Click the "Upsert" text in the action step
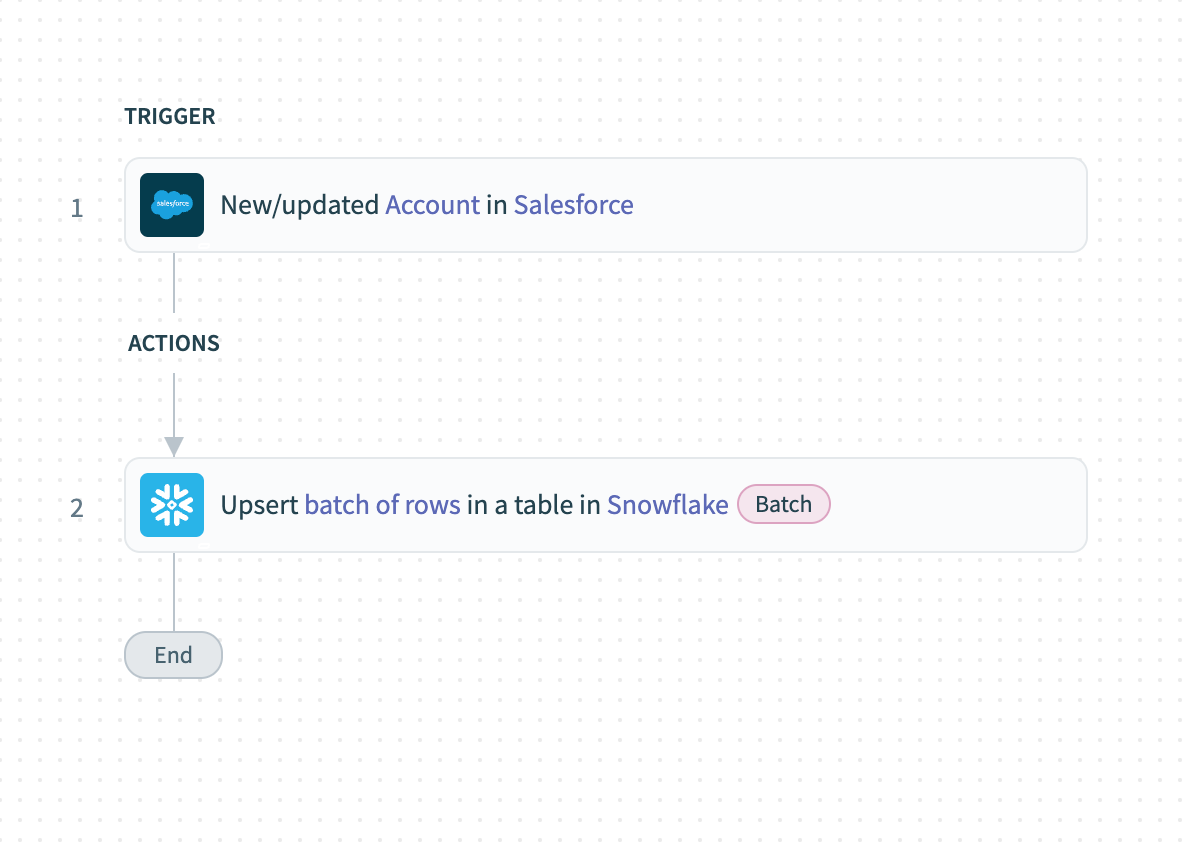 coord(259,505)
